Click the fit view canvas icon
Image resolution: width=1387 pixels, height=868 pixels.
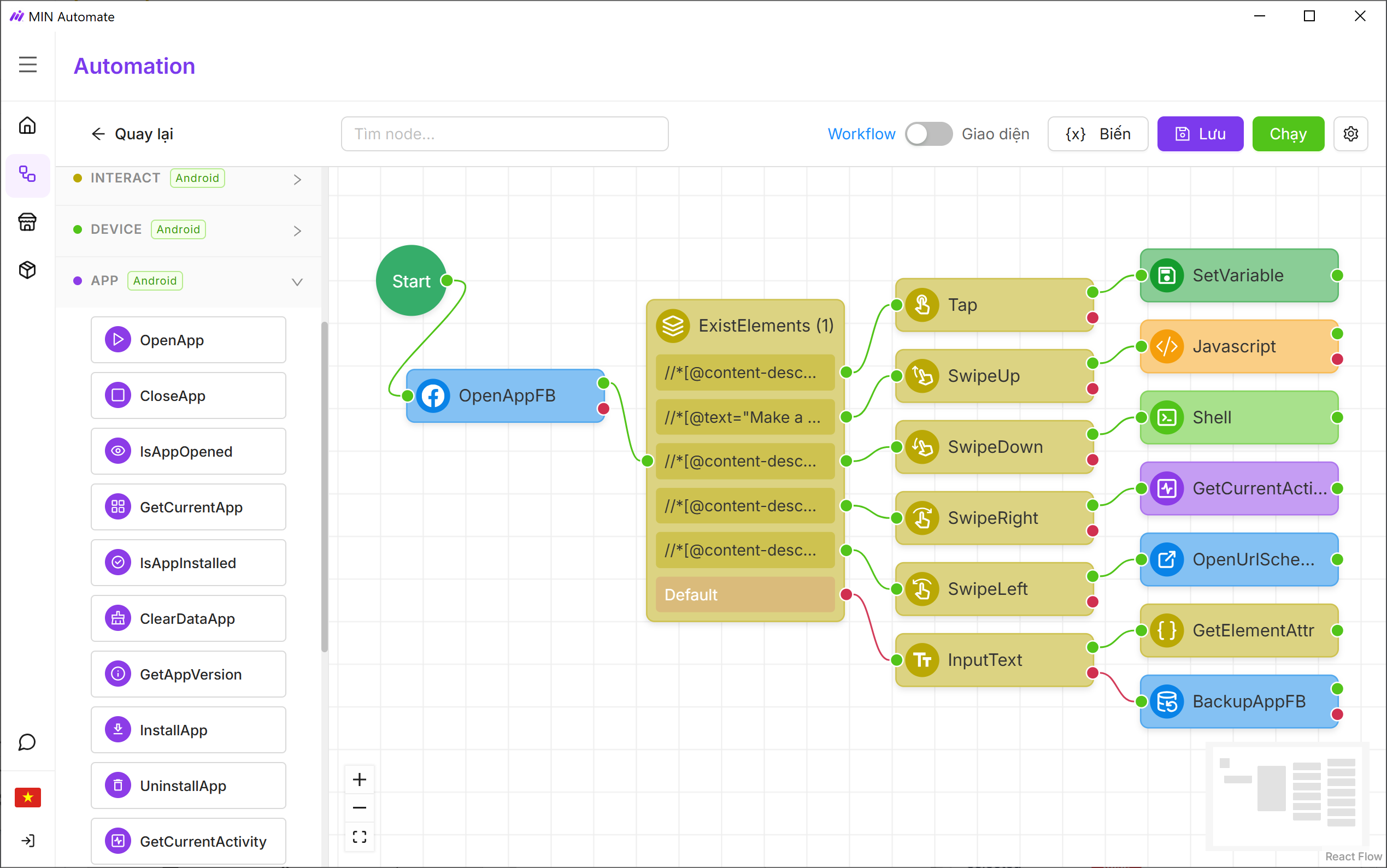tap(360, 837)
